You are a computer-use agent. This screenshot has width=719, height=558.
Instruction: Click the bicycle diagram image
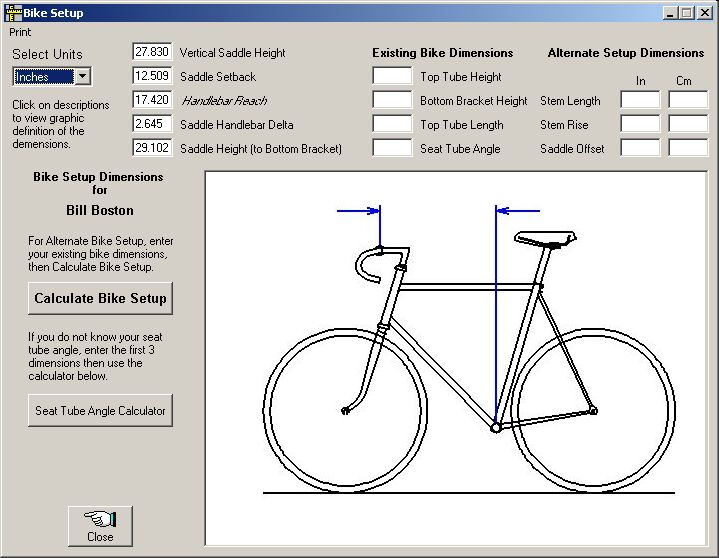click(456, 359)
